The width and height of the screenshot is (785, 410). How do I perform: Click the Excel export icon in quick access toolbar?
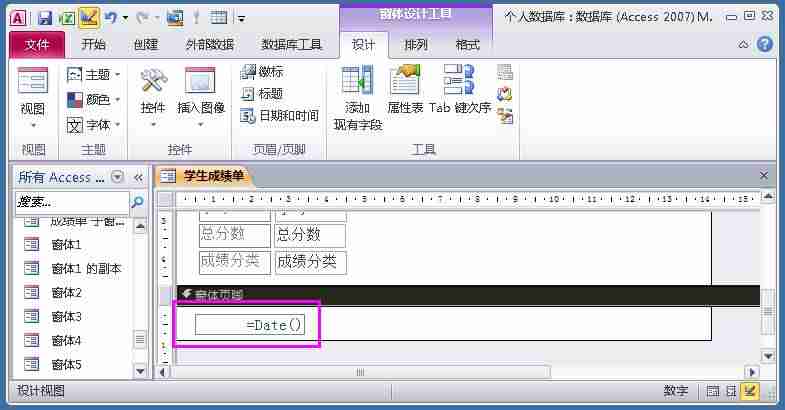[x=68, y=19]
